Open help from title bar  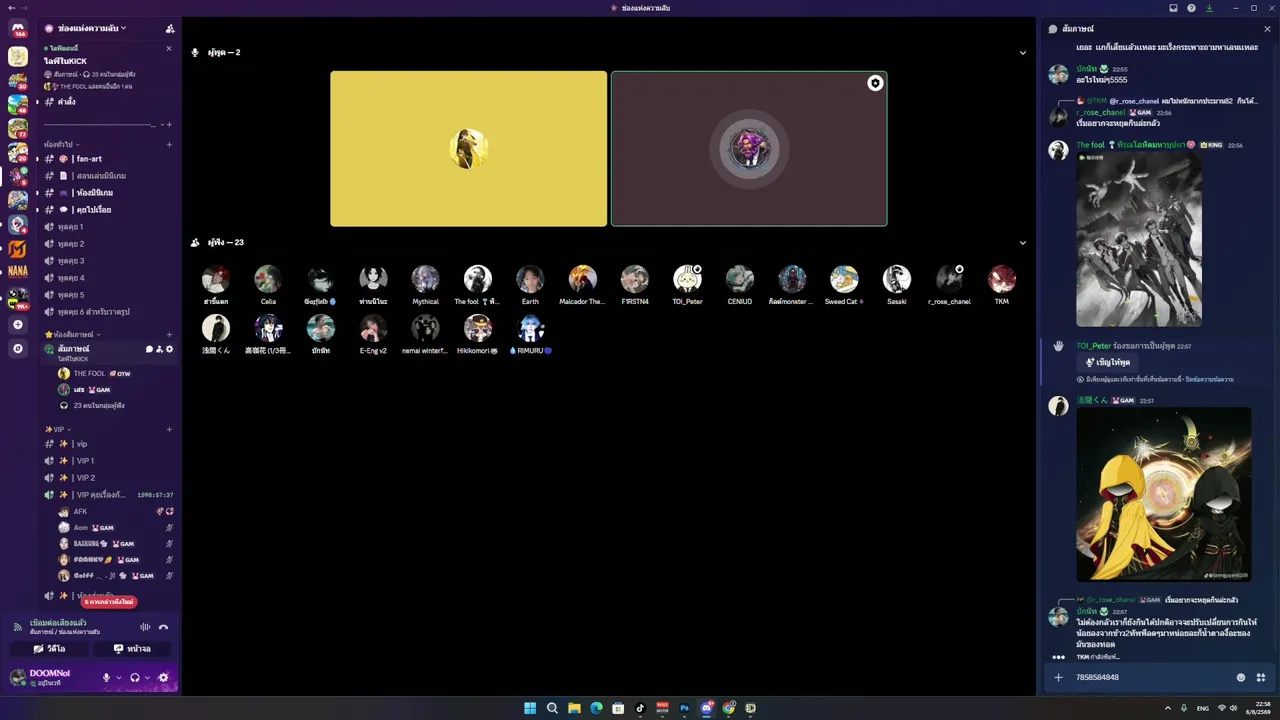[x=1191, y=8]
